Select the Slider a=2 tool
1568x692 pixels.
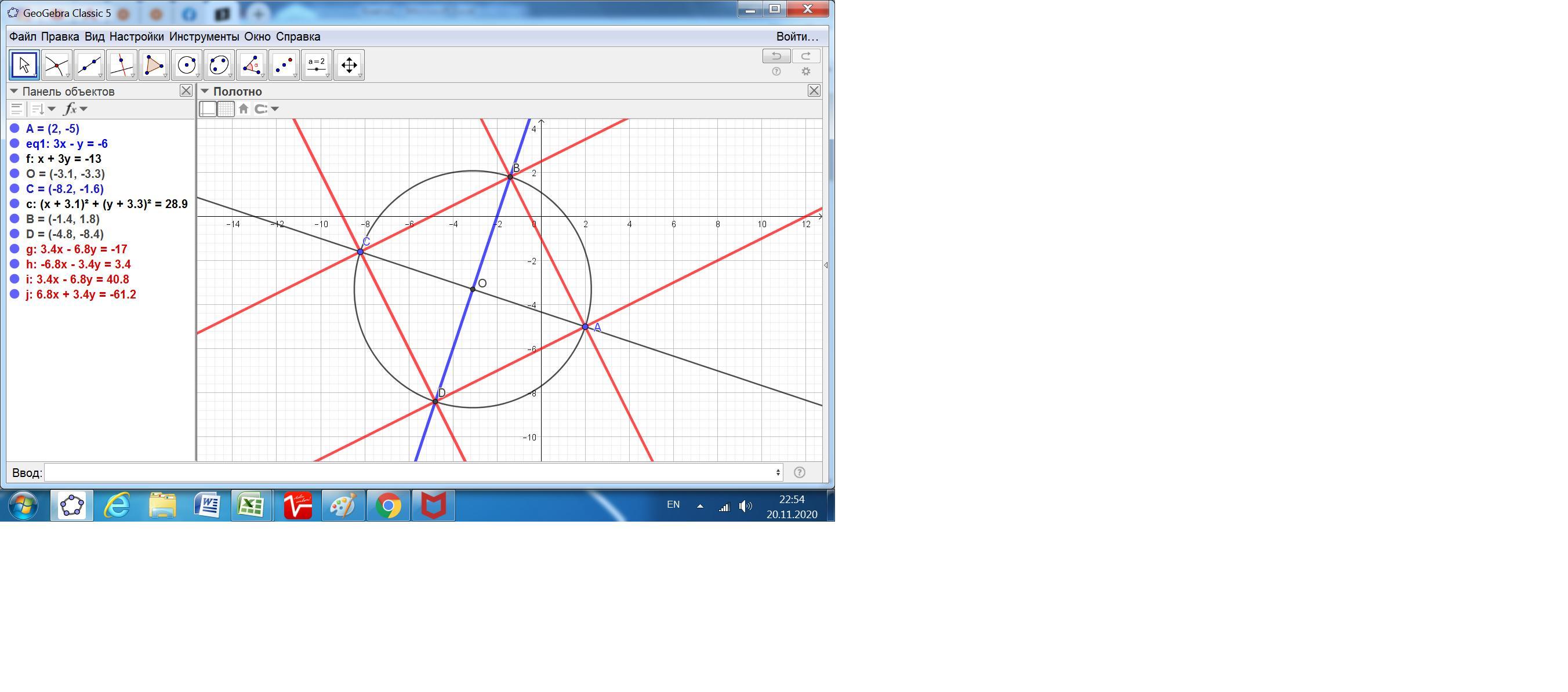pyautogui.click(x=316, y=64)
